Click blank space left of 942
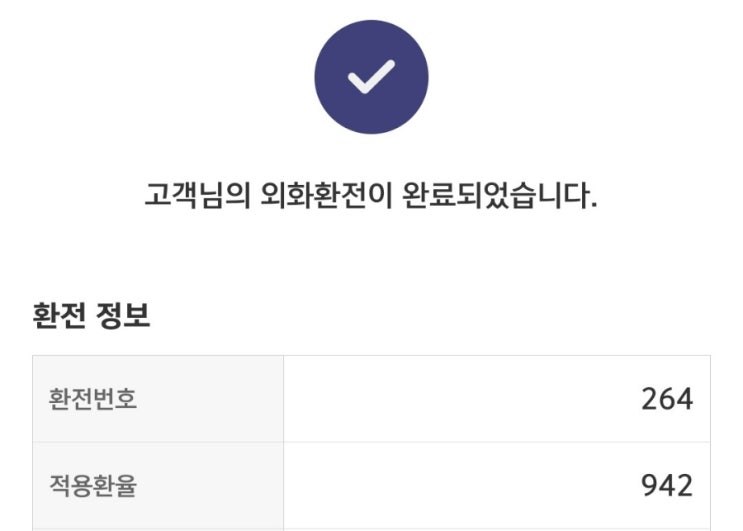This screenshot has width=743, height=531. 450,486
